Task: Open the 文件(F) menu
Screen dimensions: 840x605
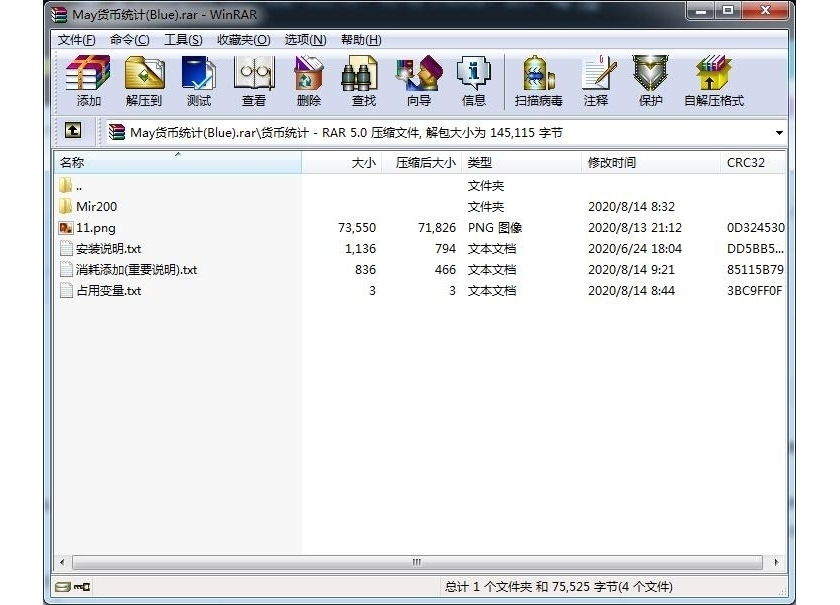Action: point(77,40)
